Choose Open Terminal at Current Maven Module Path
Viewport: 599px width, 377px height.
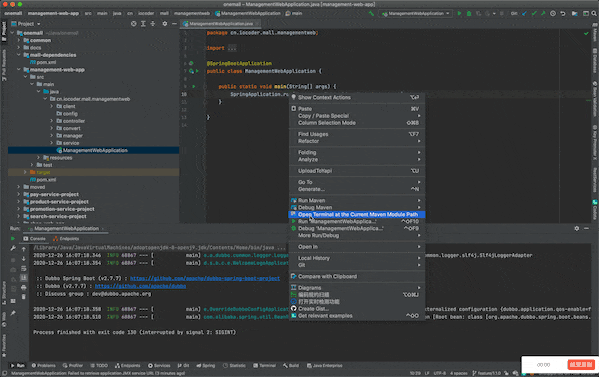point(357,215)
